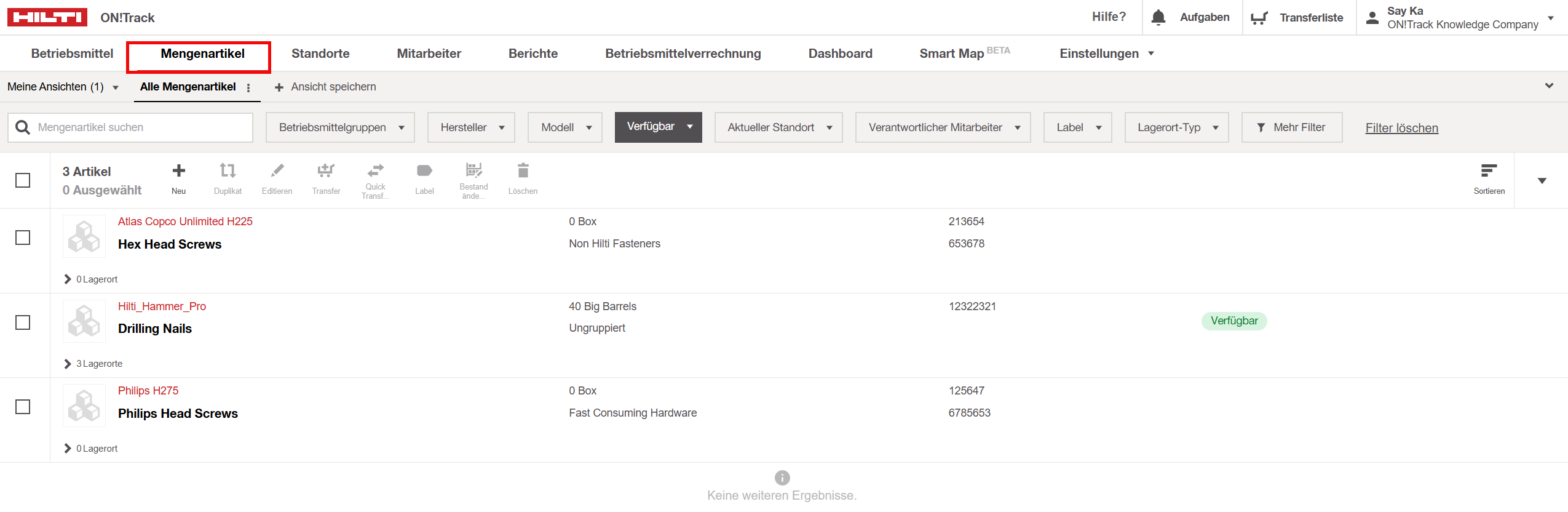This screenshot has width=1568, height=512.
Task: Switch to the Standorte tab
Action: point(320,54)
